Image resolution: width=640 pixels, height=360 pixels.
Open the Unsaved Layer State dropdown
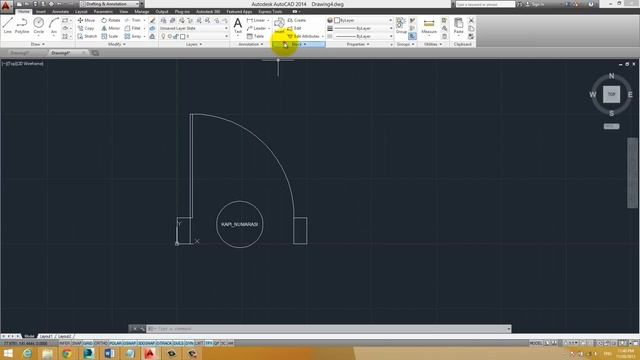pyautogui.click(x=193, y=28)
